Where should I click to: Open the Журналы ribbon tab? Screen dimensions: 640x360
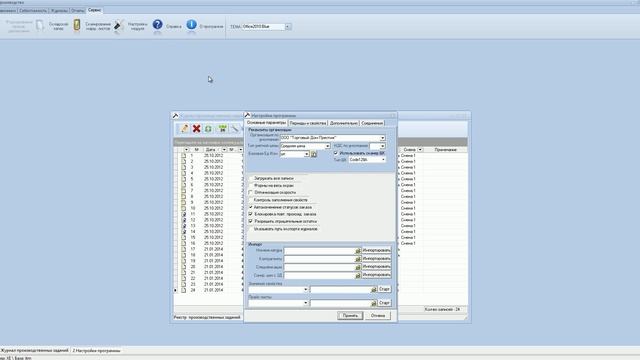click(59, 11)
